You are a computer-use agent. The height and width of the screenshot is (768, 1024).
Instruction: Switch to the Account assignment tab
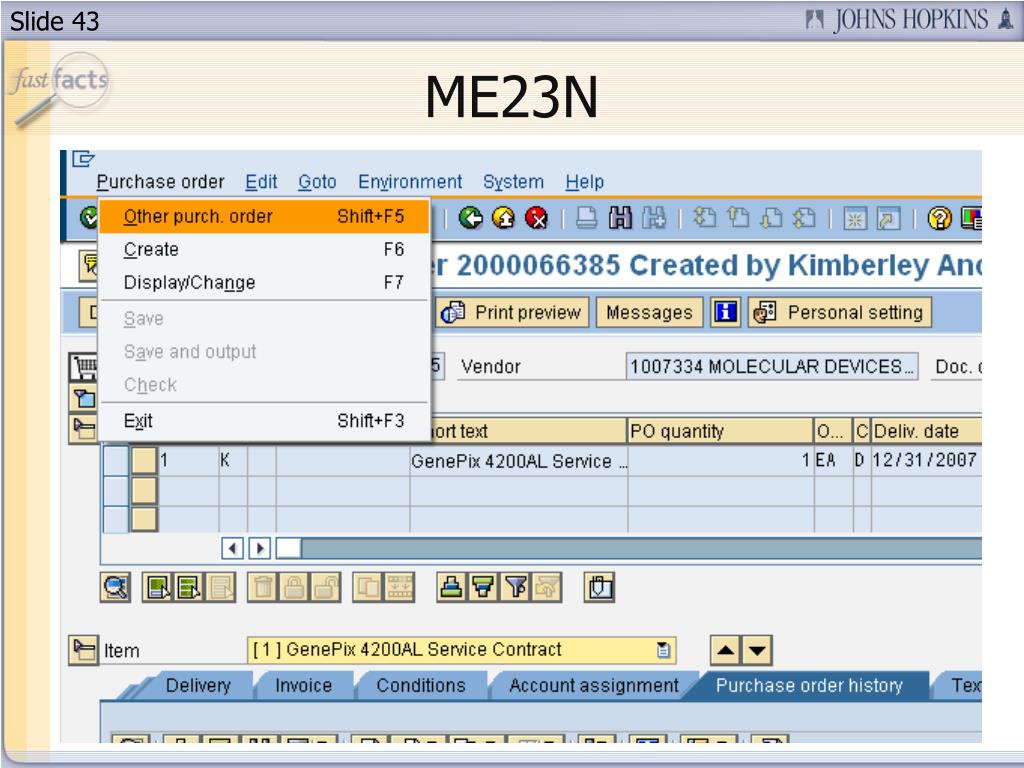tap(593, 686)
